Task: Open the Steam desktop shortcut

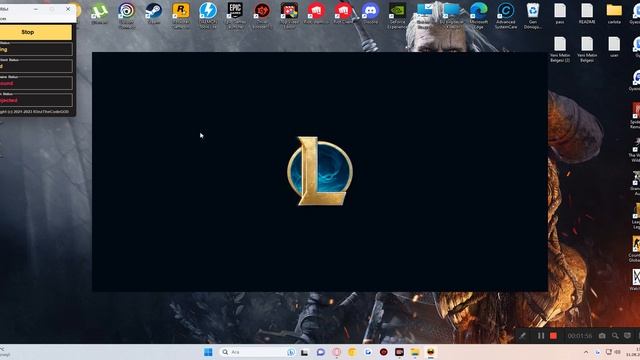Action: 153,13
